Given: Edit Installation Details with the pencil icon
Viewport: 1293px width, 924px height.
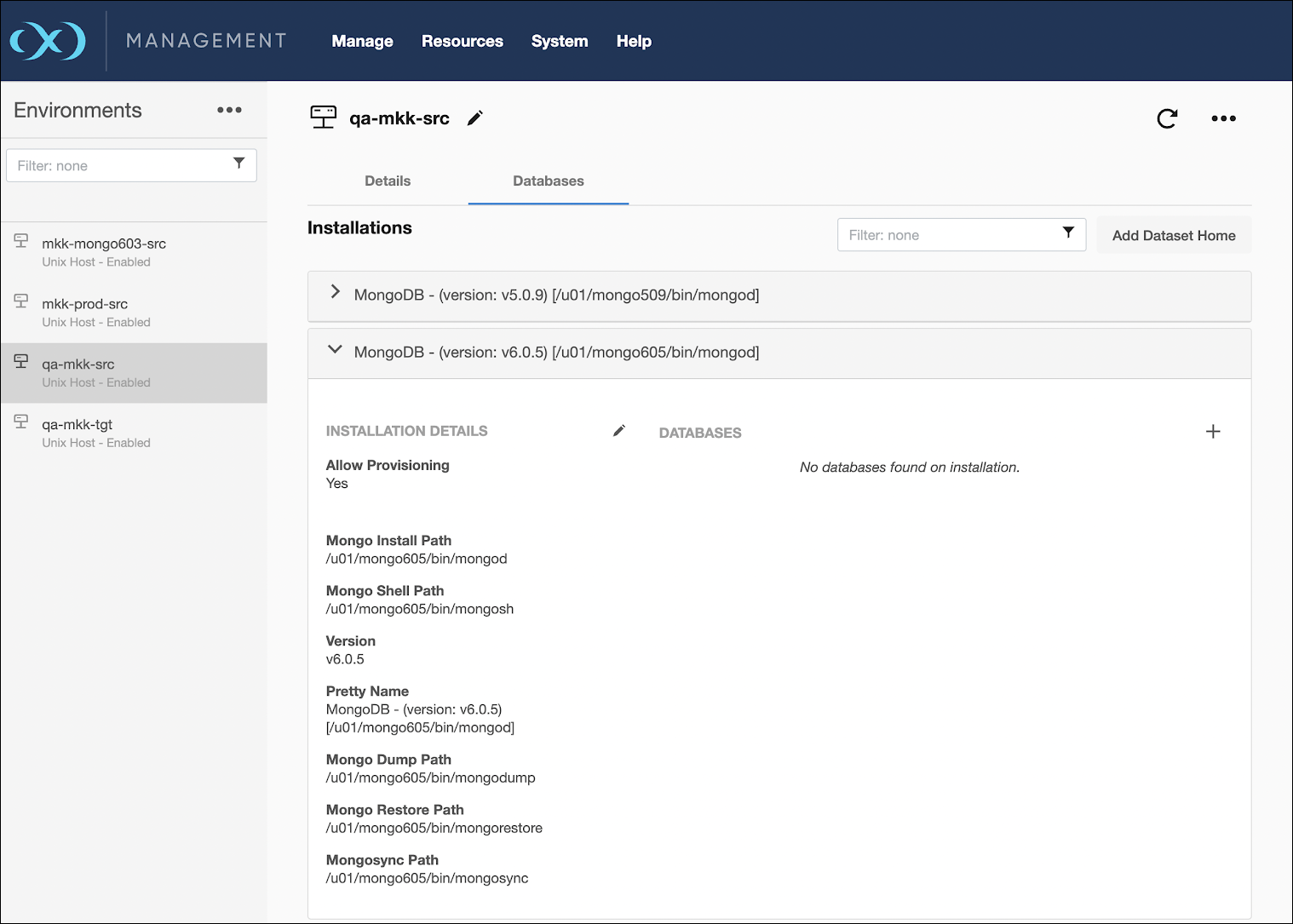Looking at the screenshot, I should (619, 431).
